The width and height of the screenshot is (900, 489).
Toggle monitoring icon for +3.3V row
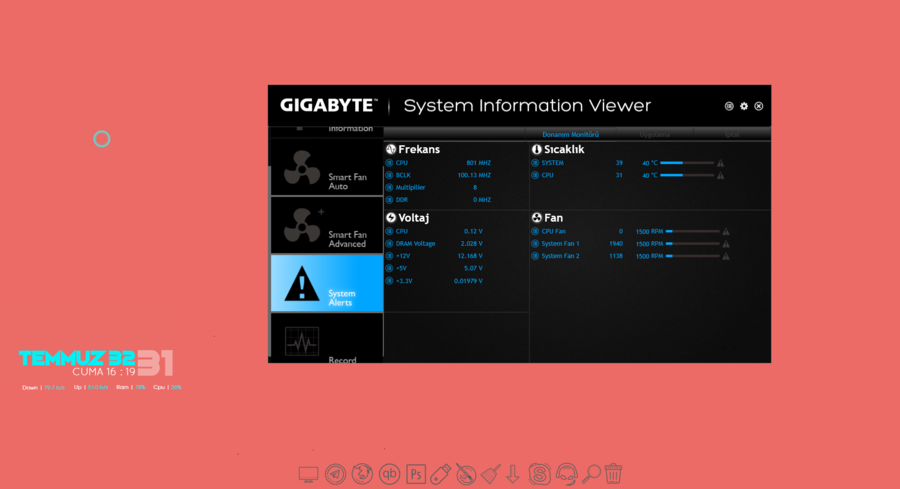[x=389, y=281]
